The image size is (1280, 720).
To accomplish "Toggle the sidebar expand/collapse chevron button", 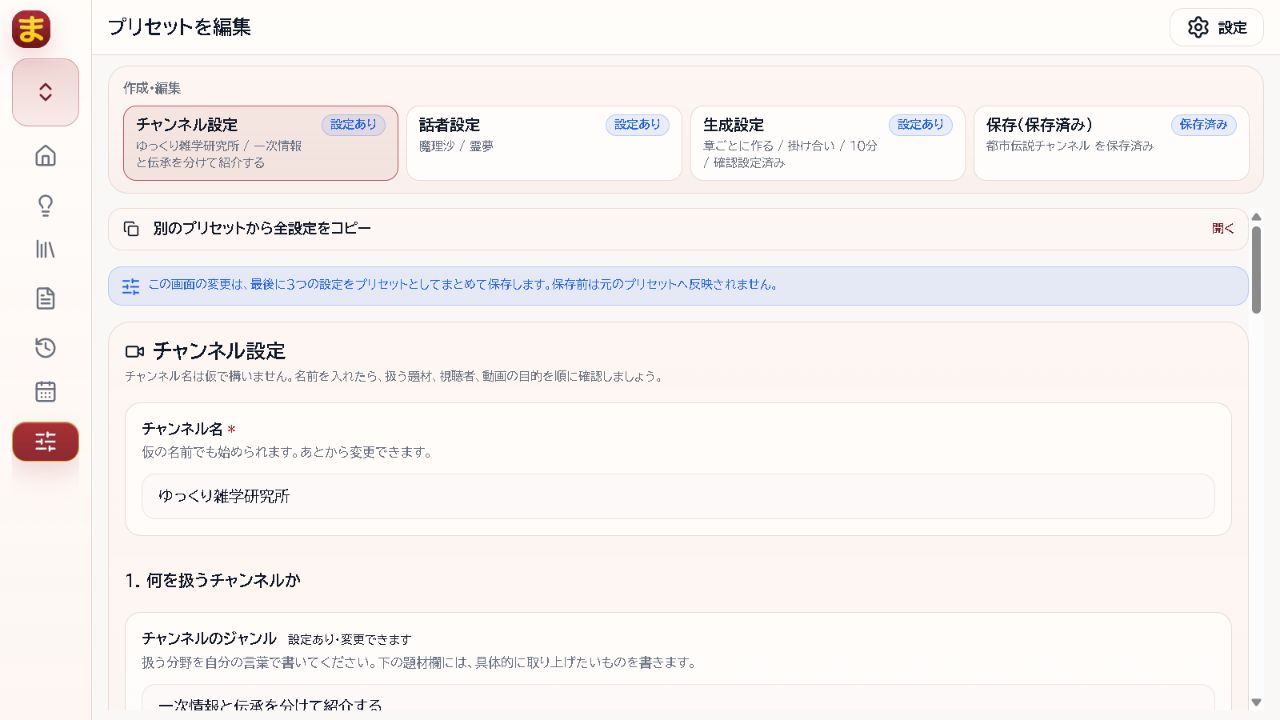I will [45, 92].
